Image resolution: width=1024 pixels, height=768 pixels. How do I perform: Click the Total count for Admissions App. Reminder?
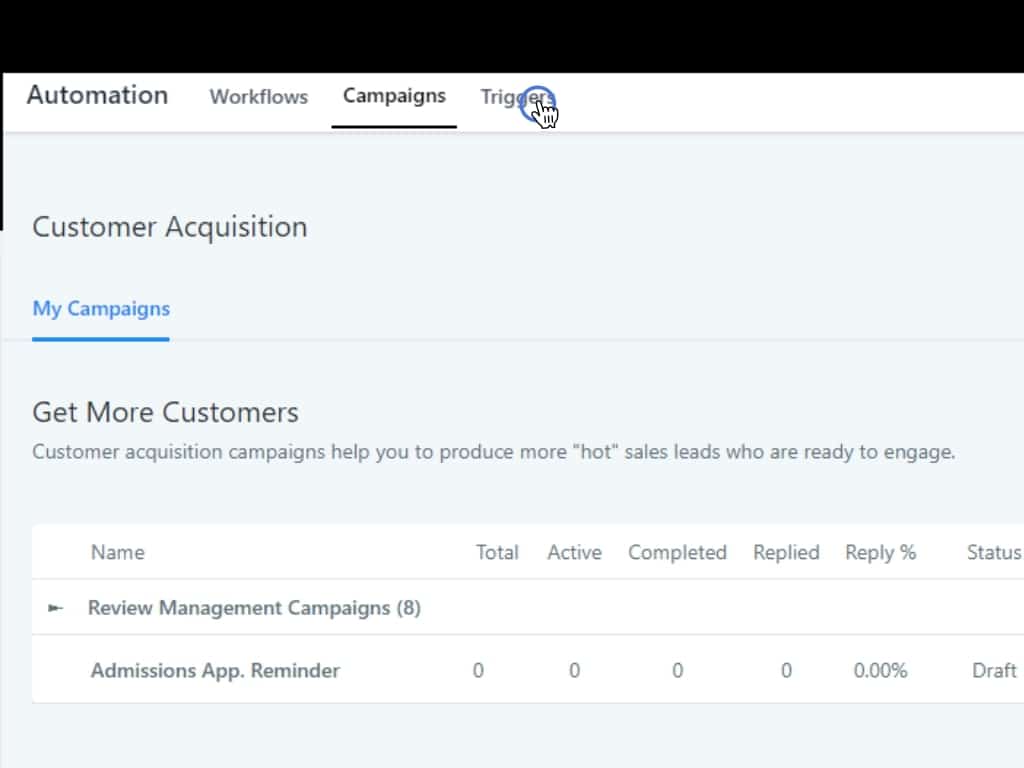pos(478,670)
